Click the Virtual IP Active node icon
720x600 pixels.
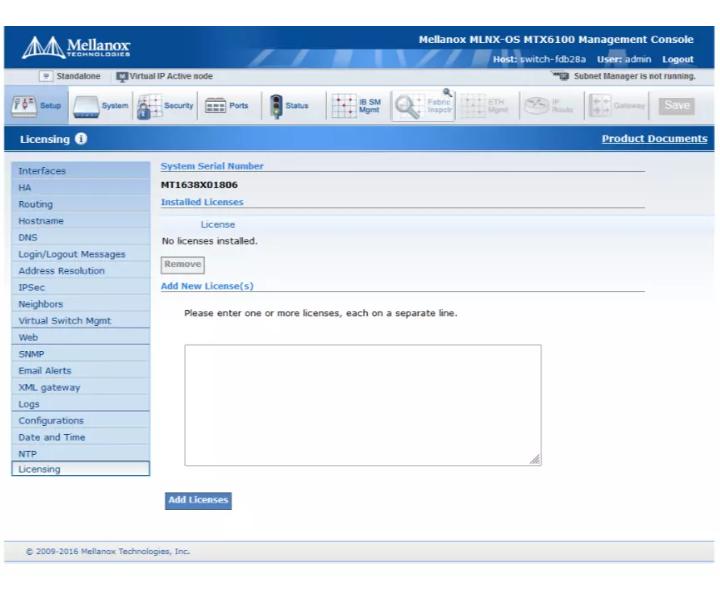pyautogui.click(x=122, y=77)
